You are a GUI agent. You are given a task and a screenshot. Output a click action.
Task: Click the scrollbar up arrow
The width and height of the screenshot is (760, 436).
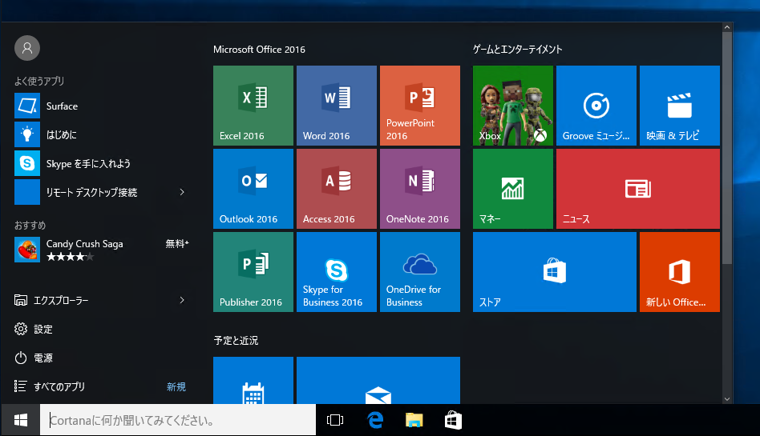(x=727, y=28)
